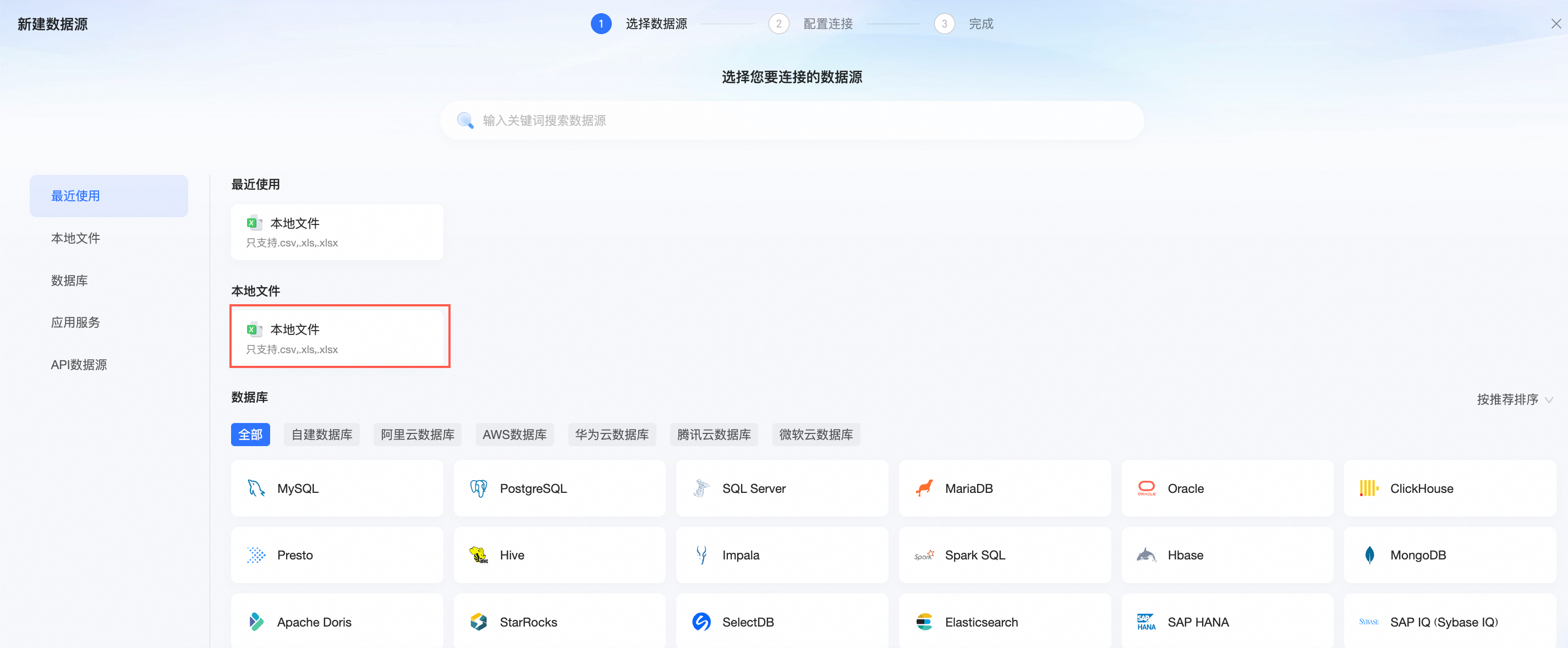Click 只支持.csv,.xls,.xlsx text under 本地文件 section
Viewport: 1568px width, 648px height.
coord(292,349)
